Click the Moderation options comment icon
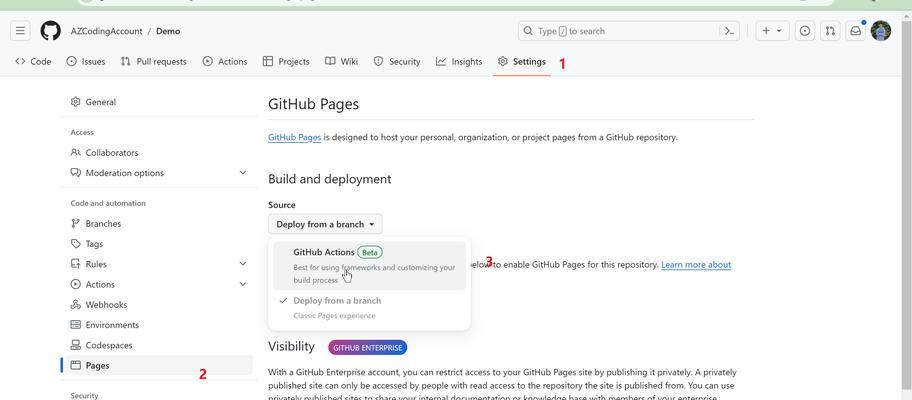912x400 pixels. 75,173
